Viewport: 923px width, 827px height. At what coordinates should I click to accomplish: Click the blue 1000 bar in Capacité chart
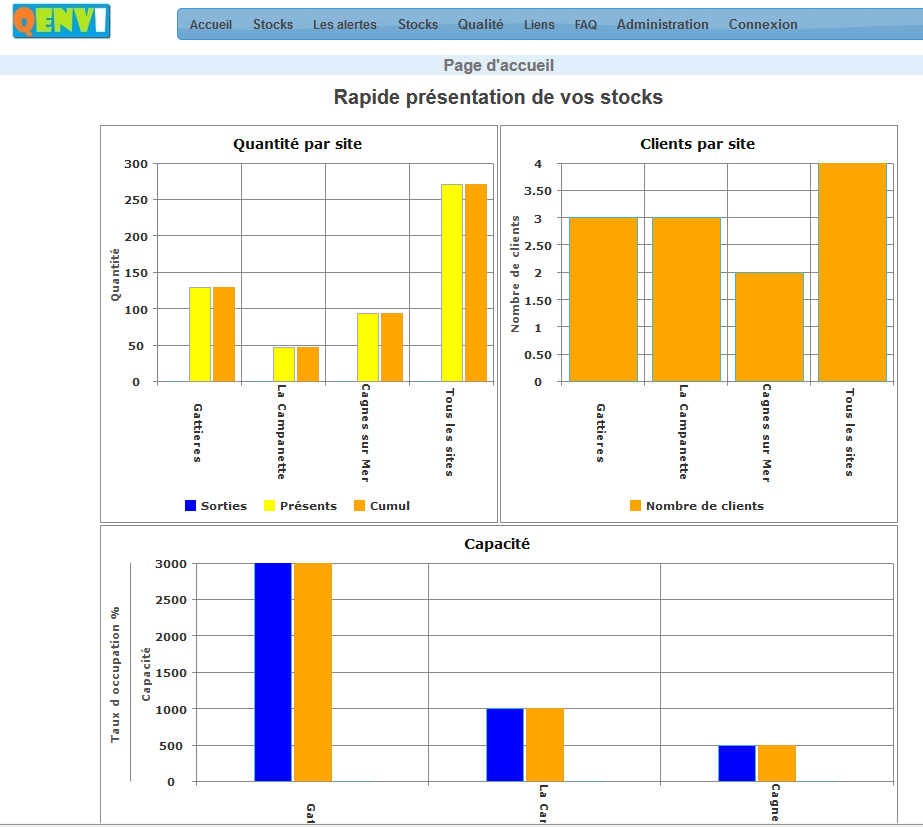505,745
